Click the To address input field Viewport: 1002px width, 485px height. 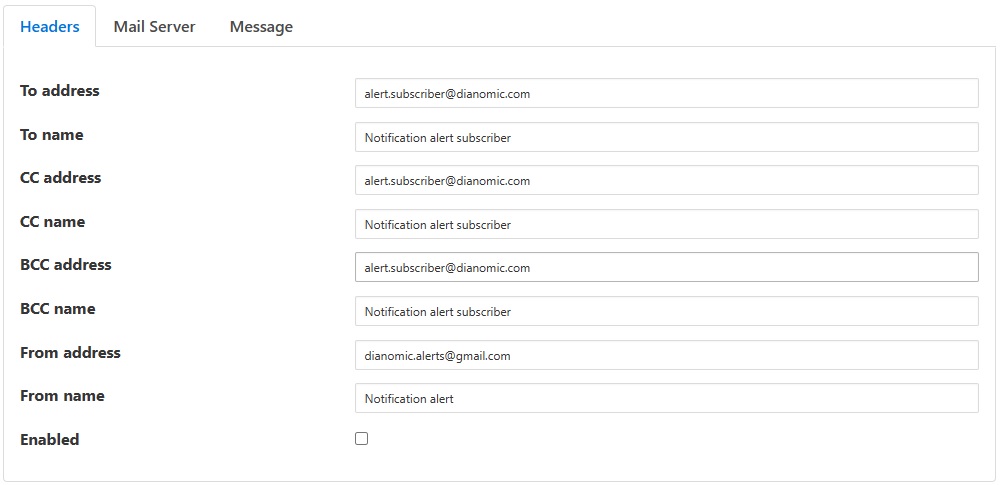click(x=666, y=93)
